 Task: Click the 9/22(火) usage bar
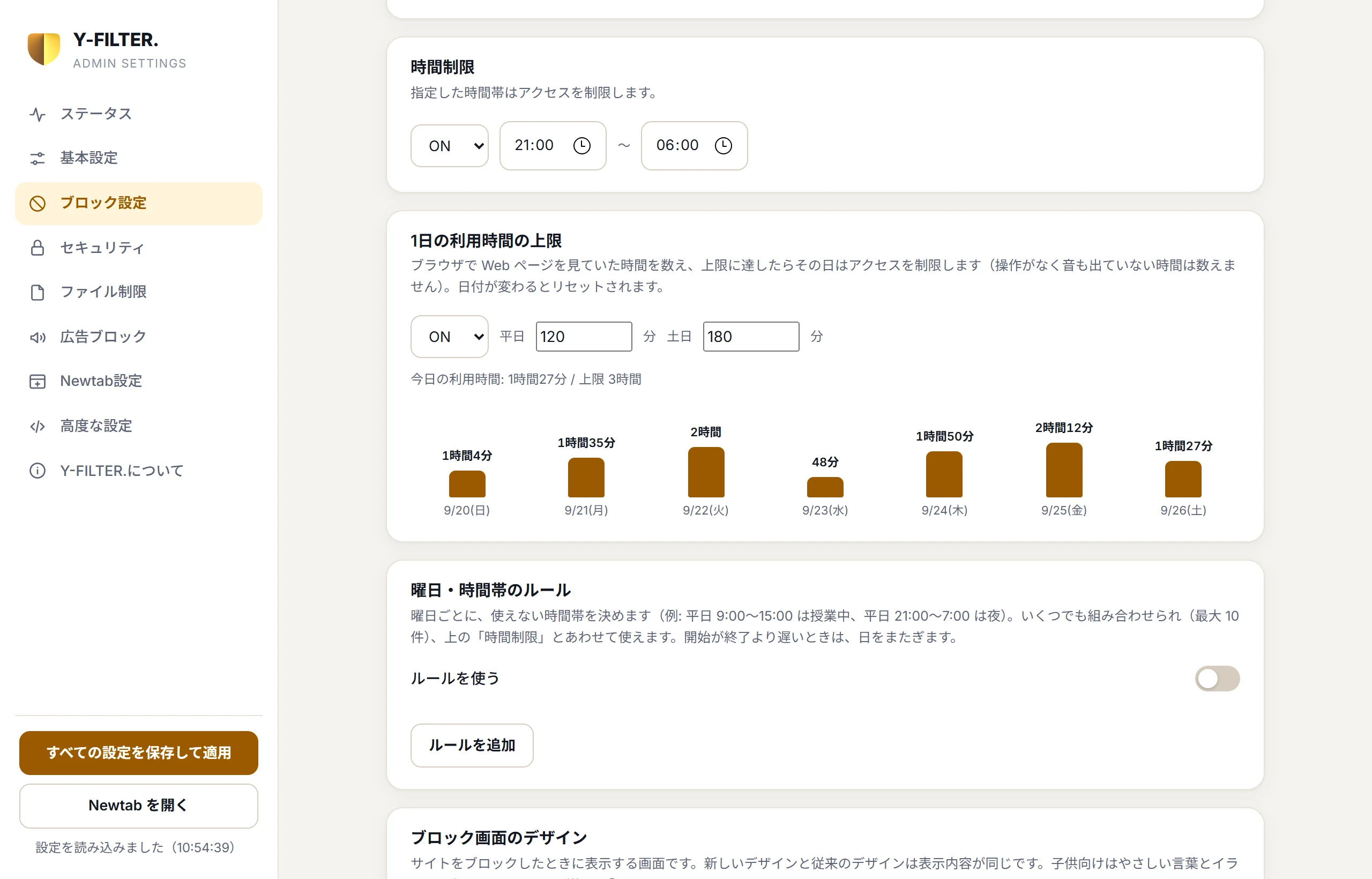(706, 472)
